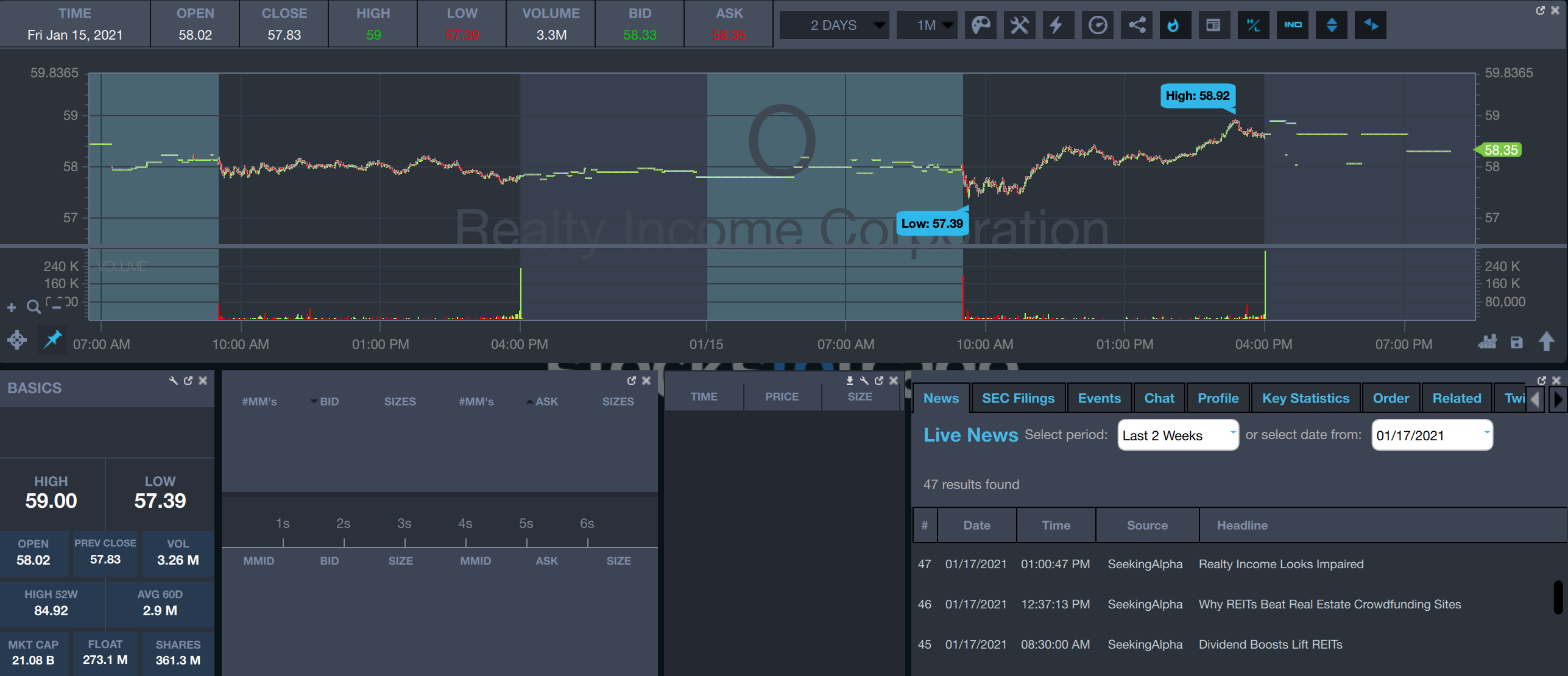
Task: Select the 3s tick on the speed scale
Action: pos(404,524)
